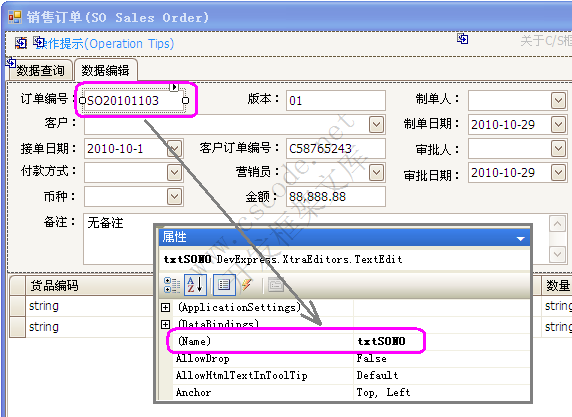This screenshot has height=417, width=572.
Task: Open the 客户 combo box dropdown
Action: click(x=376, y=124)
